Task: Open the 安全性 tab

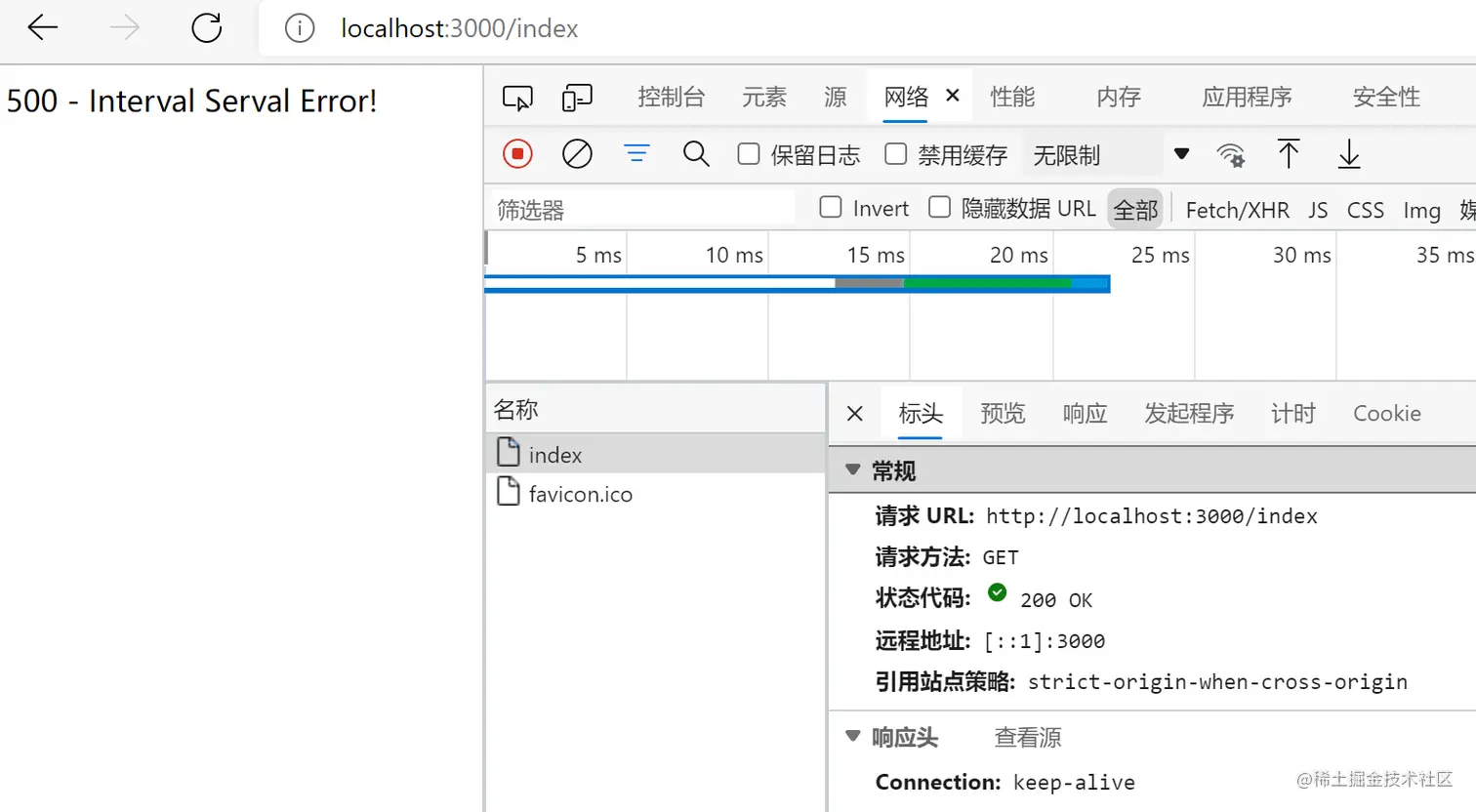Action: click(x=1386, y=97)
